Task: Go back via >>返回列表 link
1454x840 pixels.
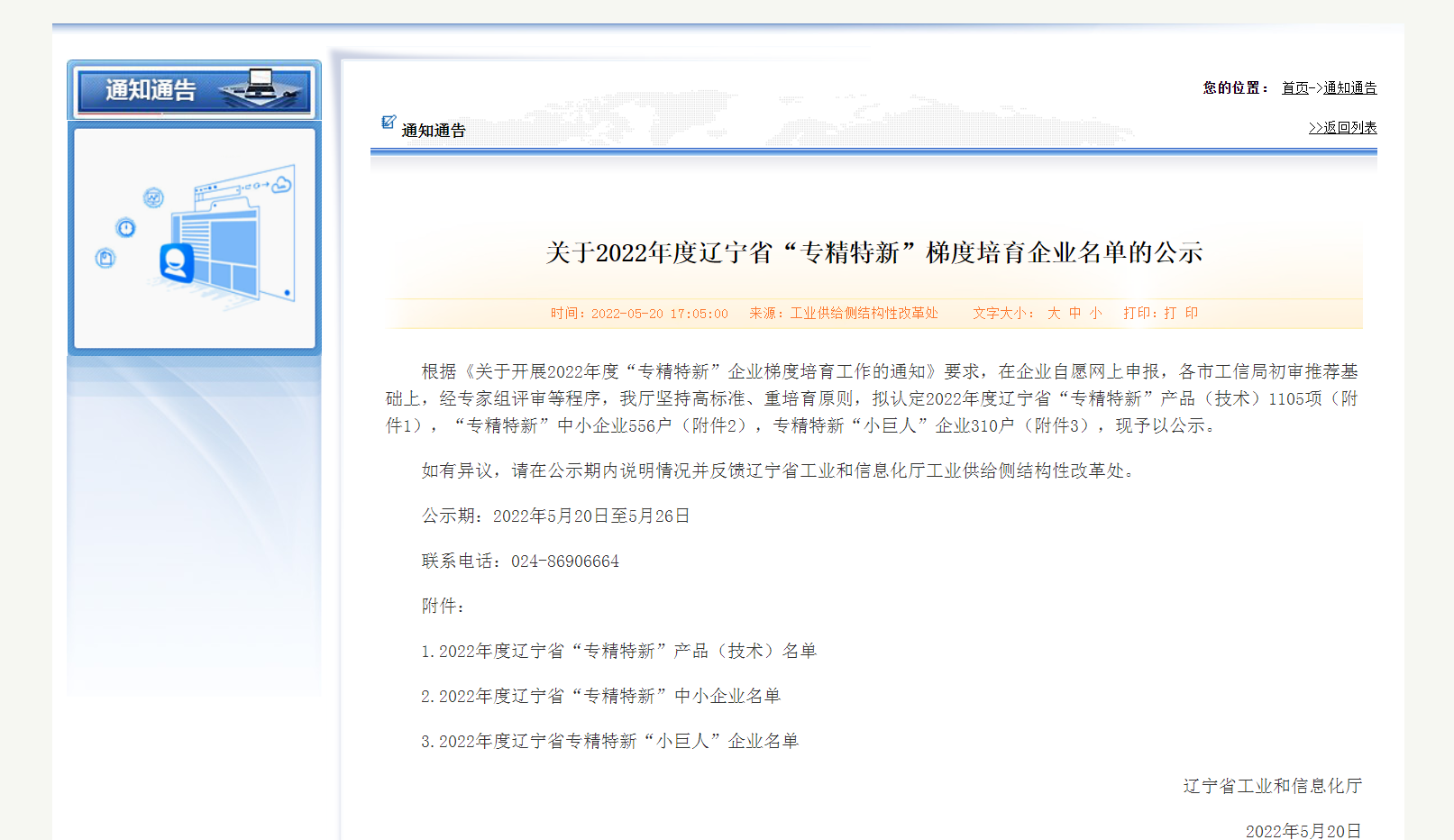Action: tap(1342, 128)
